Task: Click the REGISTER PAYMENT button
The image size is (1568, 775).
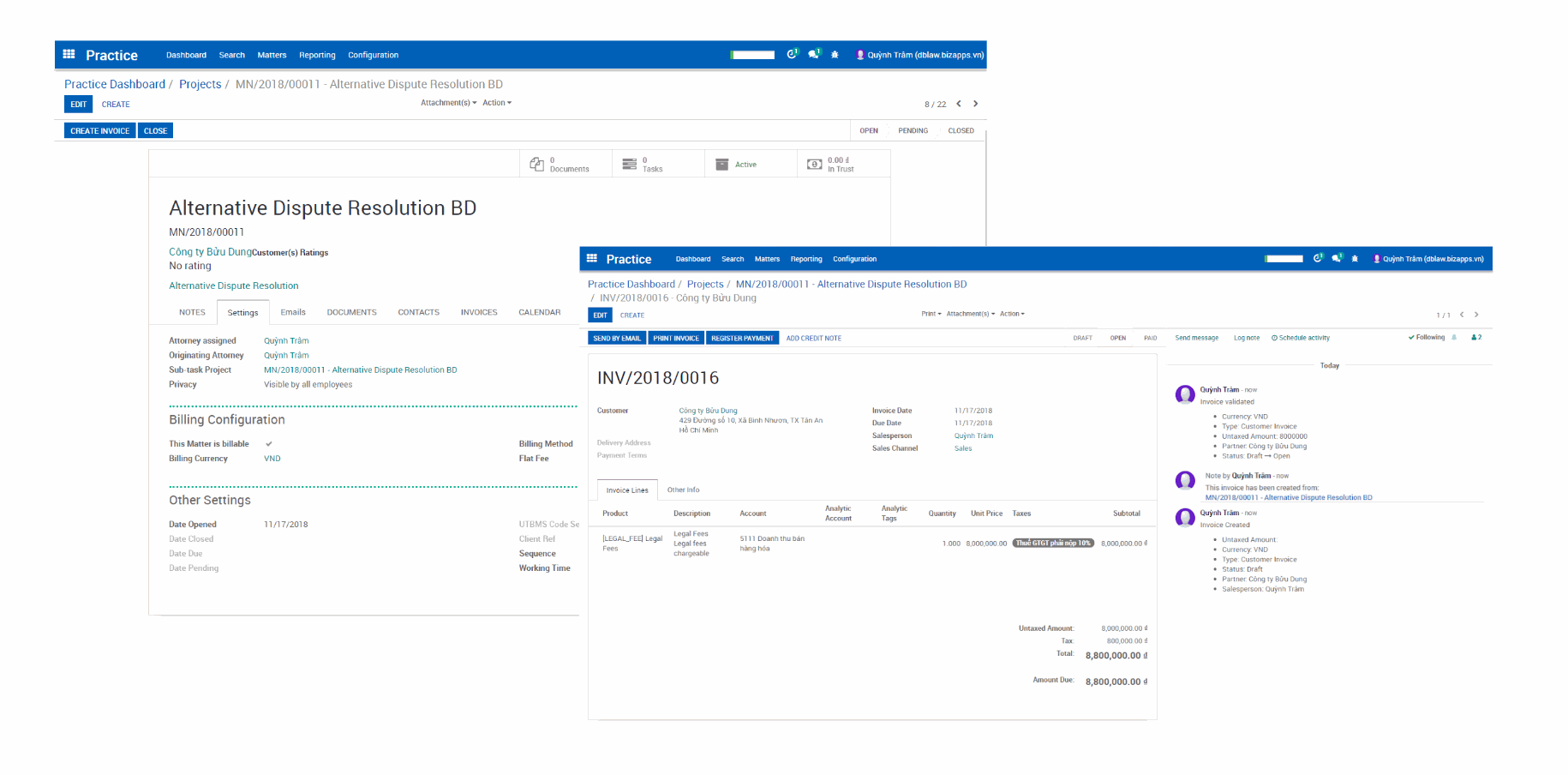Action: [742, 338]
